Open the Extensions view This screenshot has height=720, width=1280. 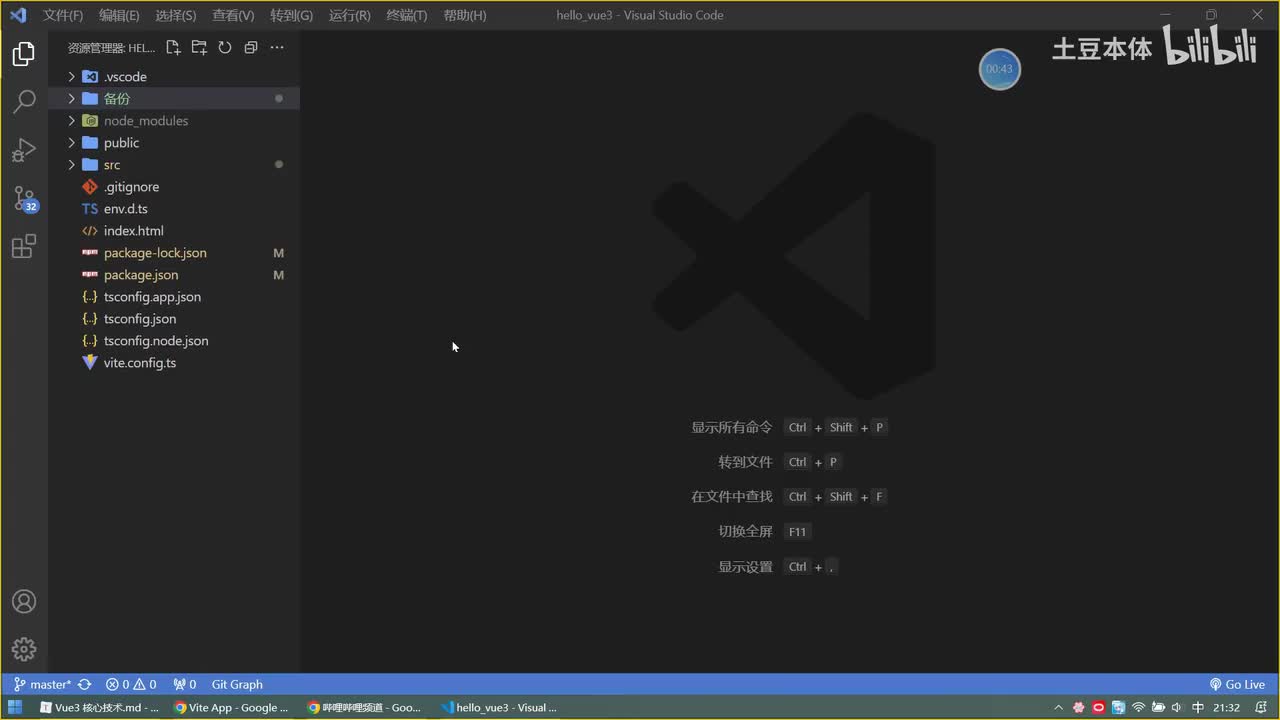click(24, 246)
